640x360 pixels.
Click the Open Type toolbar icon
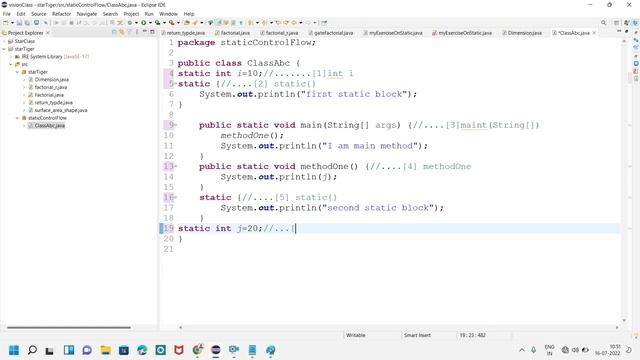187,23
